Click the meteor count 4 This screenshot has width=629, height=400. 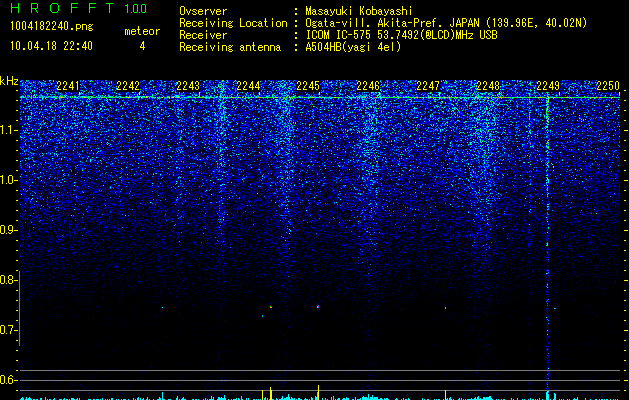[x=142, y=46]
